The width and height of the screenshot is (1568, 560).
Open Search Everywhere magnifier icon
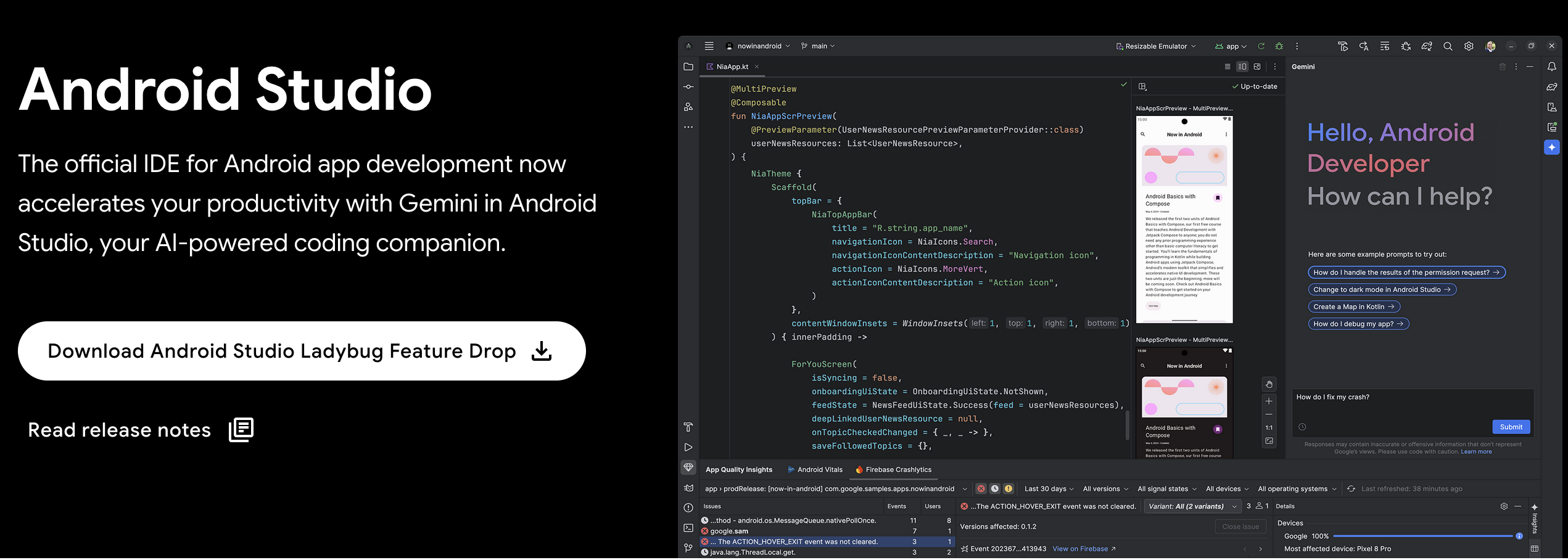(1448, 46)
